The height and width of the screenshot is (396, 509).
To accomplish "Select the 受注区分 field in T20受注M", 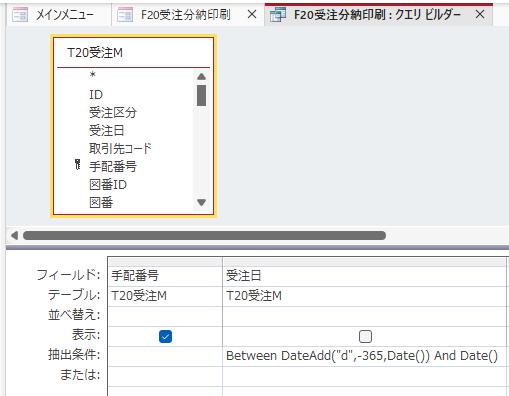I will coord(113,112).
